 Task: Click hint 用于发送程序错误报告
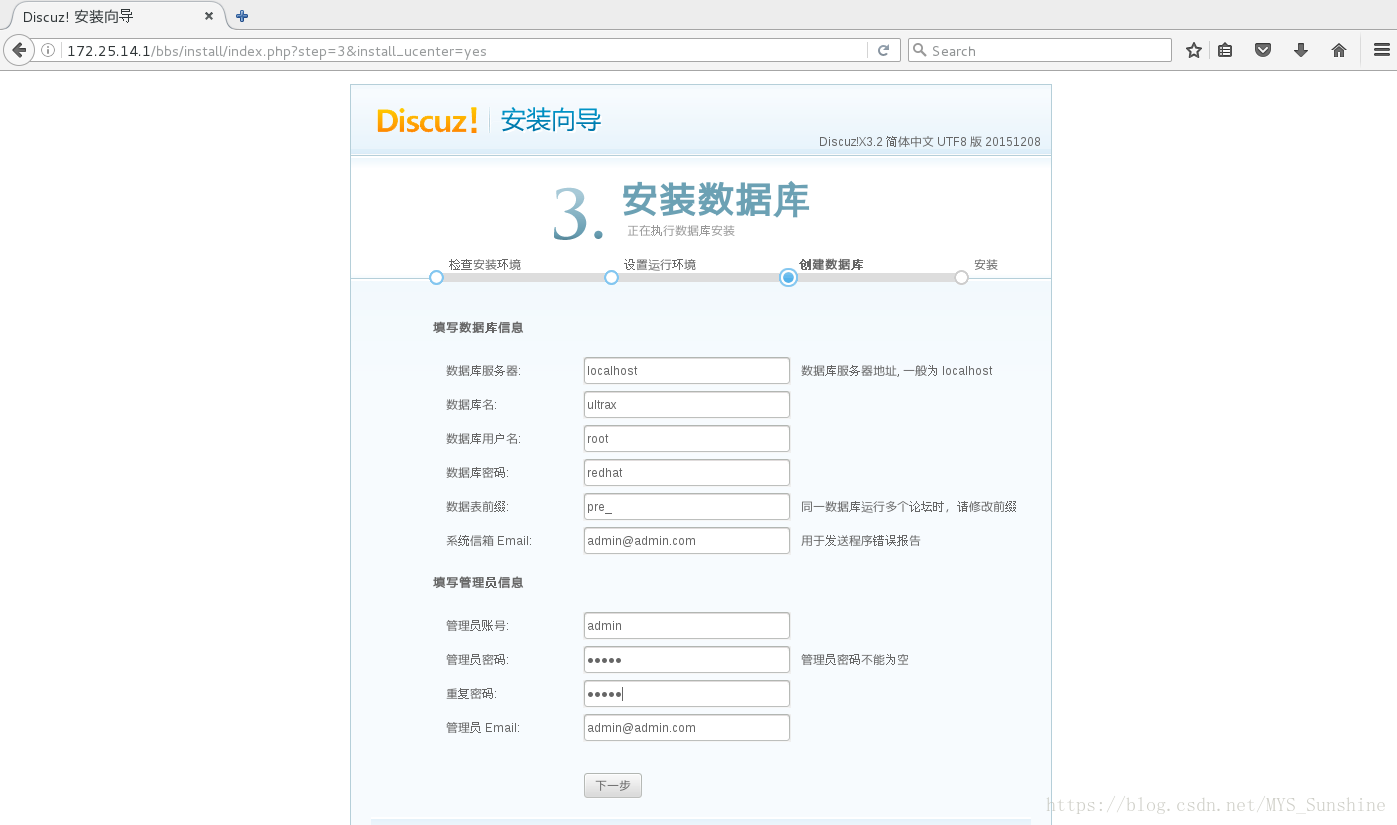(861, 540)
